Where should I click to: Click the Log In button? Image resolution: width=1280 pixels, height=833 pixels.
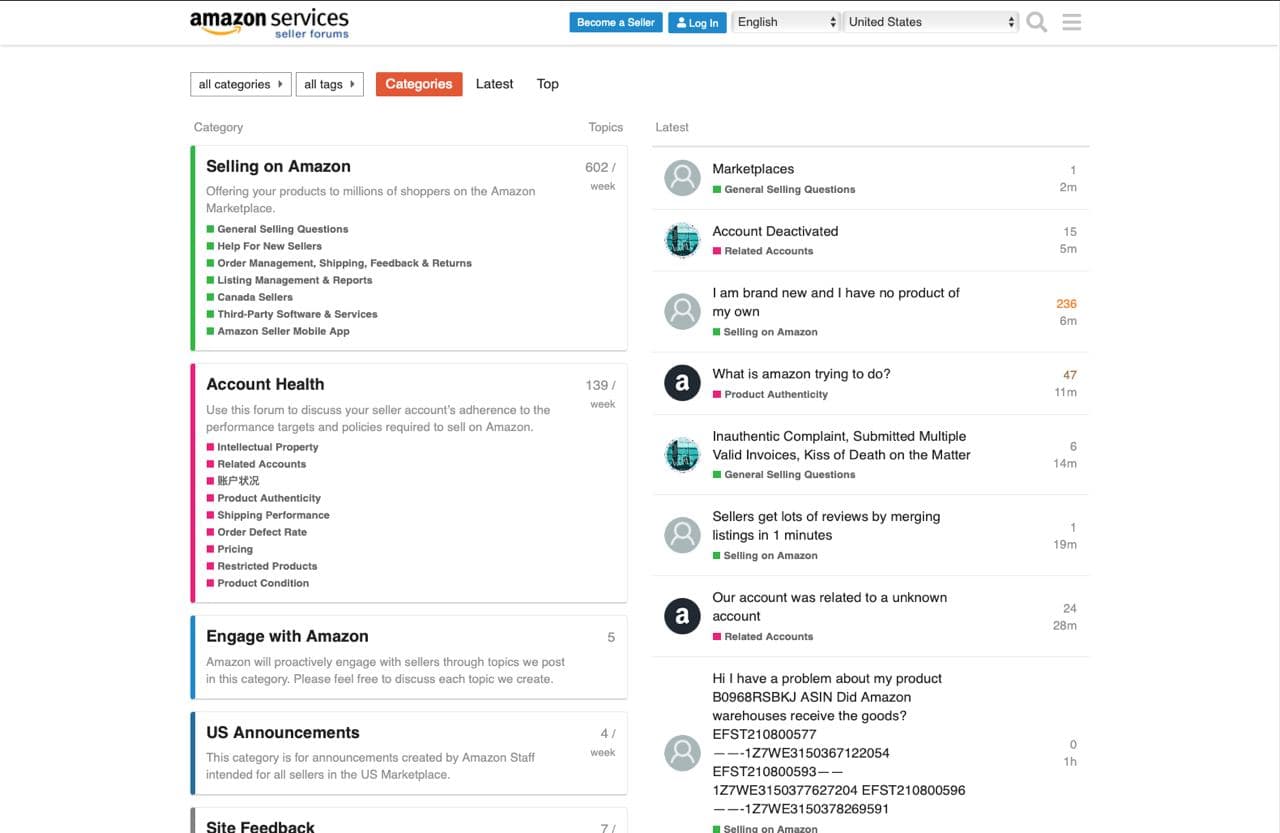tap(697, 22)
